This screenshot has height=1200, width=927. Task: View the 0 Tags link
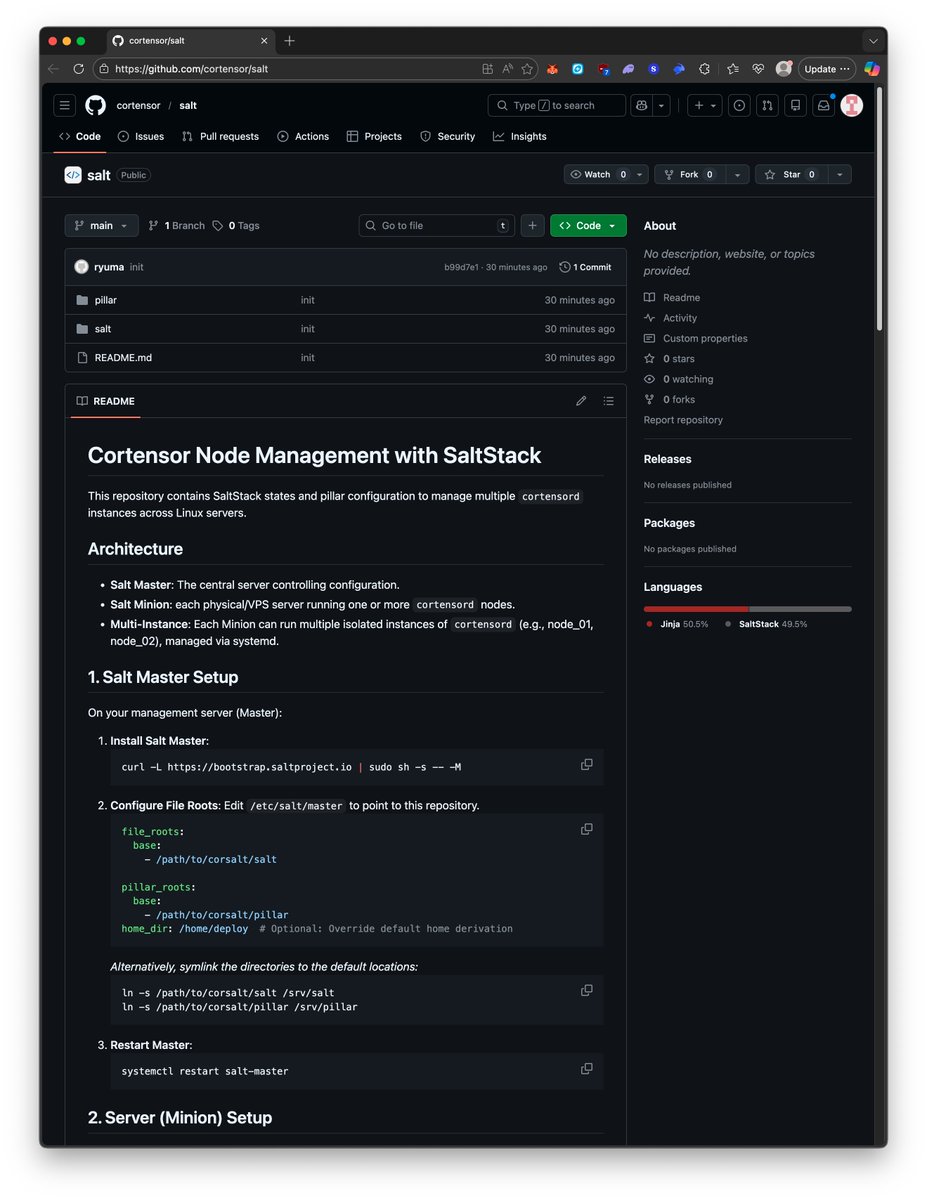point(236,226)
